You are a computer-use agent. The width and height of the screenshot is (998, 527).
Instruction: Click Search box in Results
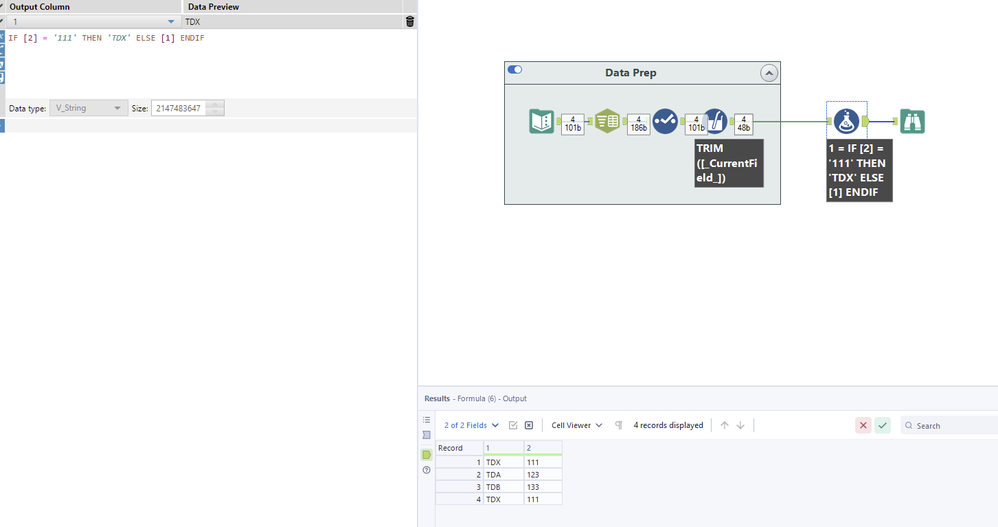(x=948, y=425)
